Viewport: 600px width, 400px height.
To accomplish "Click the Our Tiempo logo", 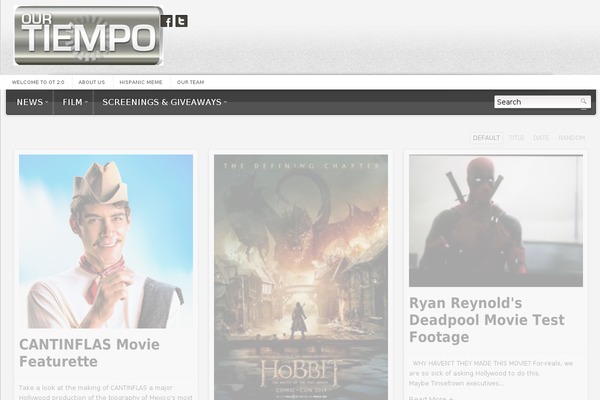I will pos(88,36).
